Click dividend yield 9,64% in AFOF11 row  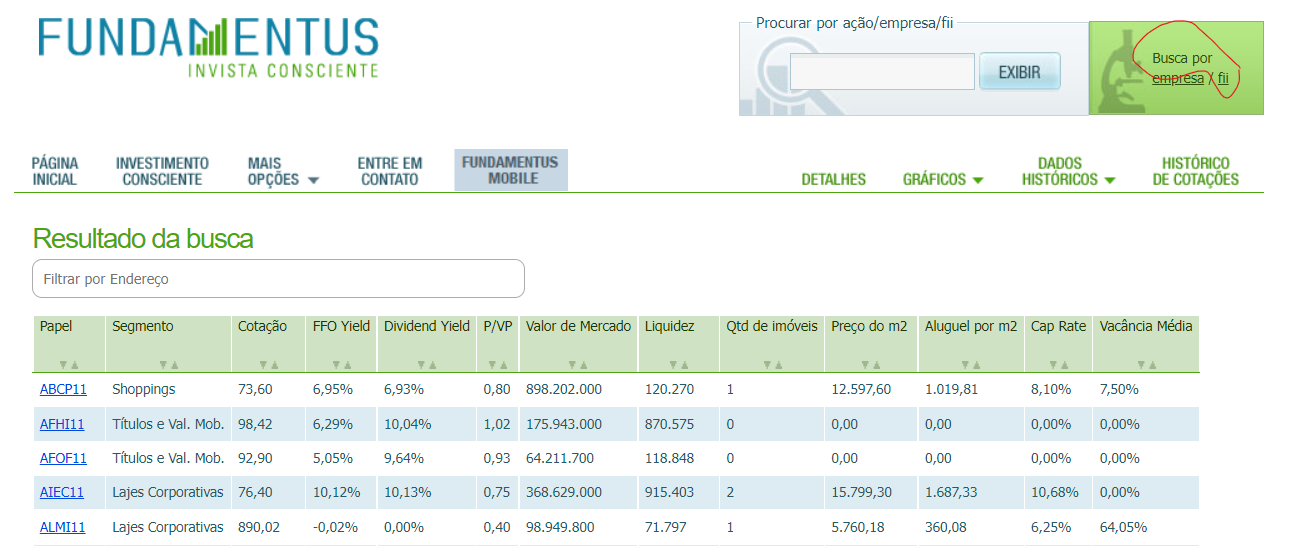[404, 458]
